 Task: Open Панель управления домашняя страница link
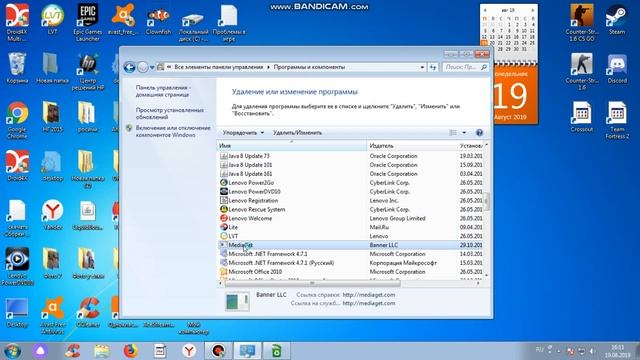(x=163, y=91)
